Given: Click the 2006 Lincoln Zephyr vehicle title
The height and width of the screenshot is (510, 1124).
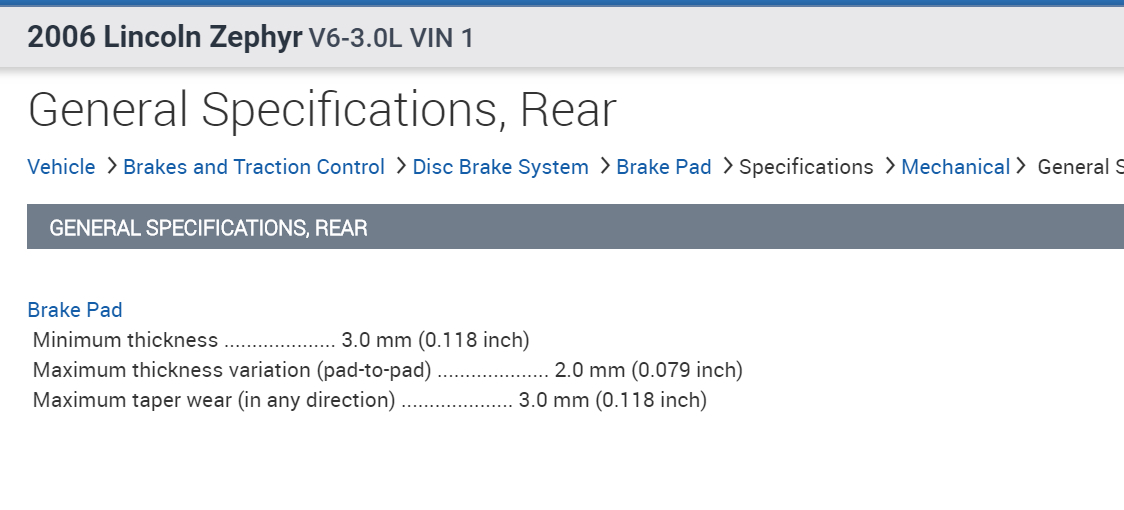Looking at the screenshot, I should (164, 38).
